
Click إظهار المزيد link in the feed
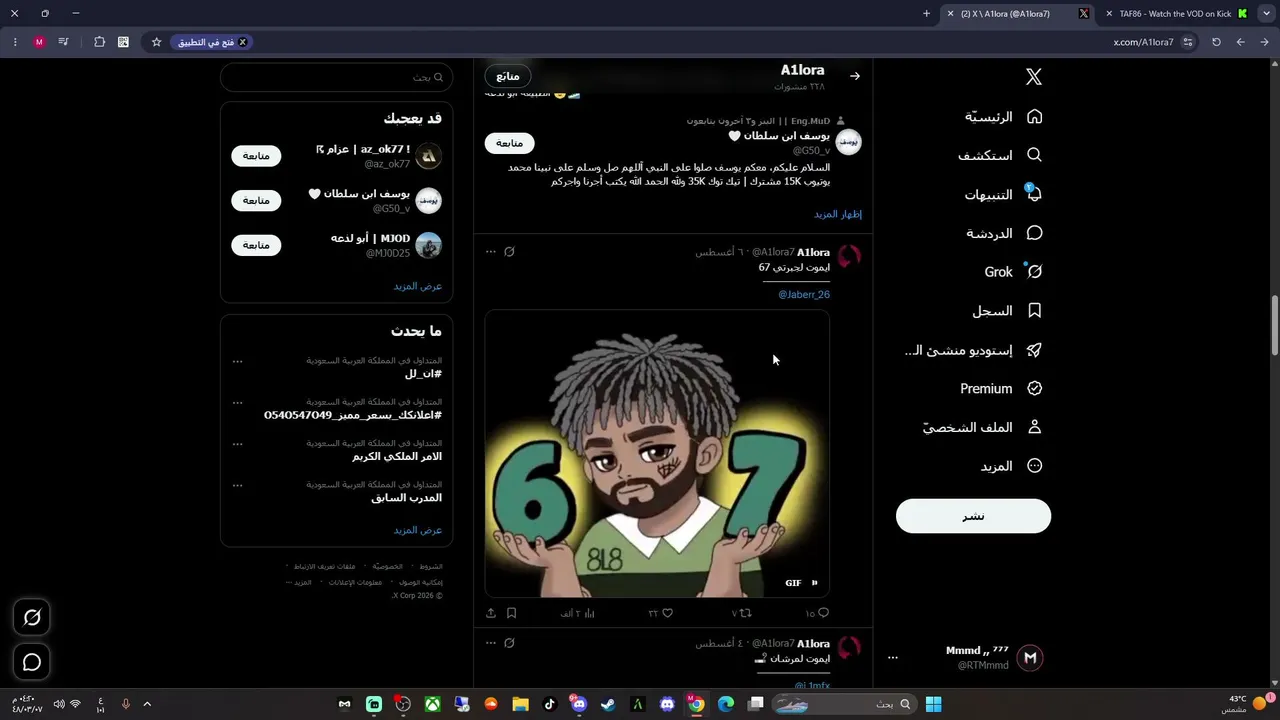point(838,214)
